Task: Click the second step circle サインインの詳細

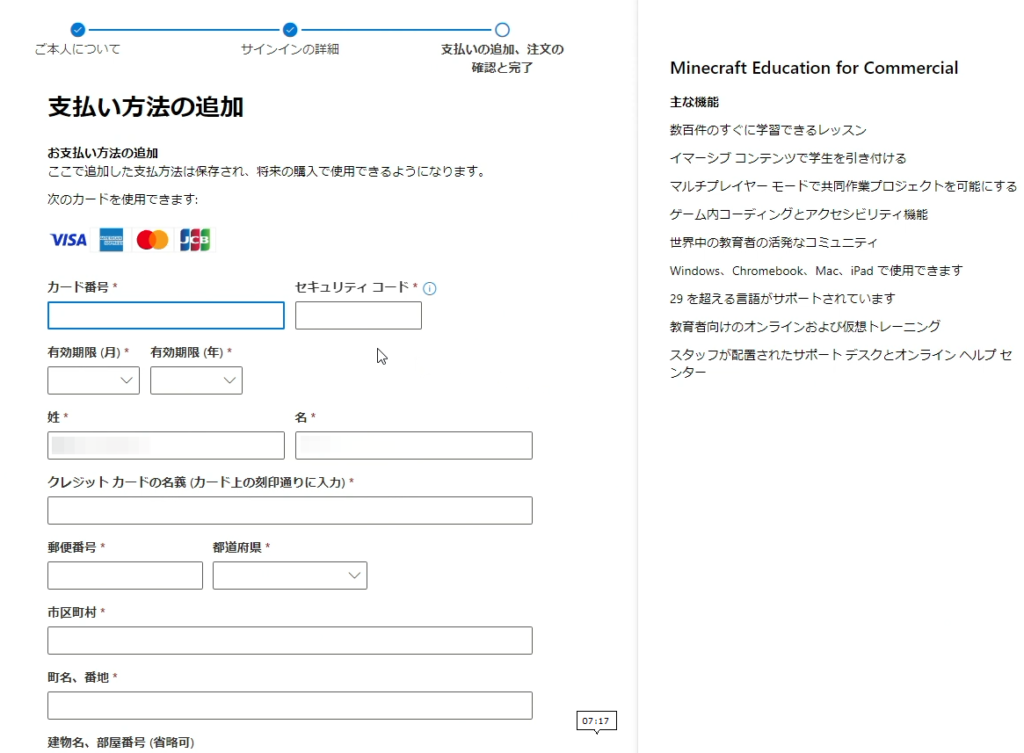Action: pos(290,30)
